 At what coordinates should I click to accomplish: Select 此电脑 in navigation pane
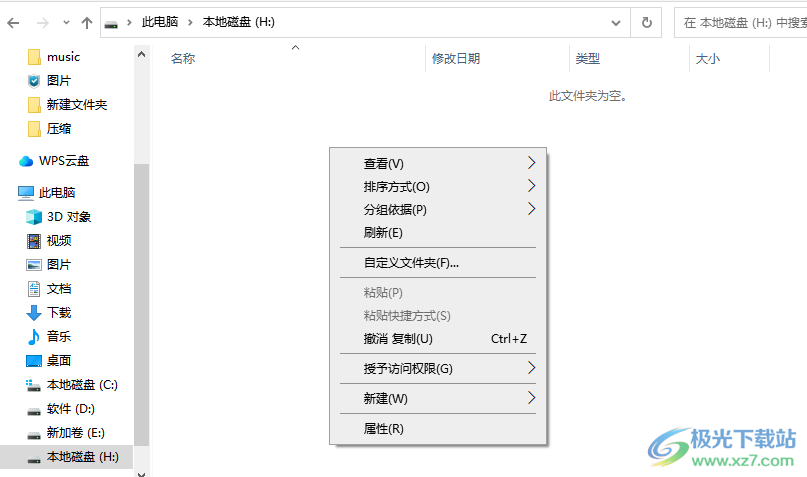click(57, 193)
